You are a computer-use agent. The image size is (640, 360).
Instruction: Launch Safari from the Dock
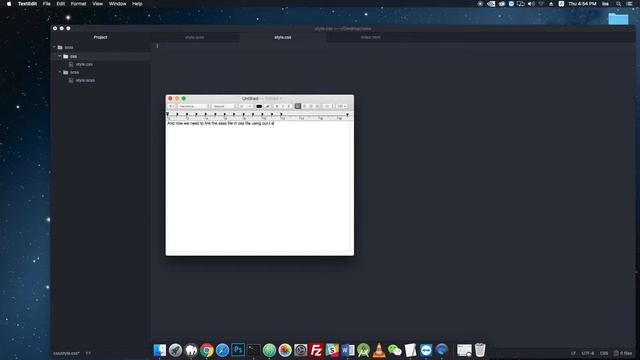click(222, 350)
